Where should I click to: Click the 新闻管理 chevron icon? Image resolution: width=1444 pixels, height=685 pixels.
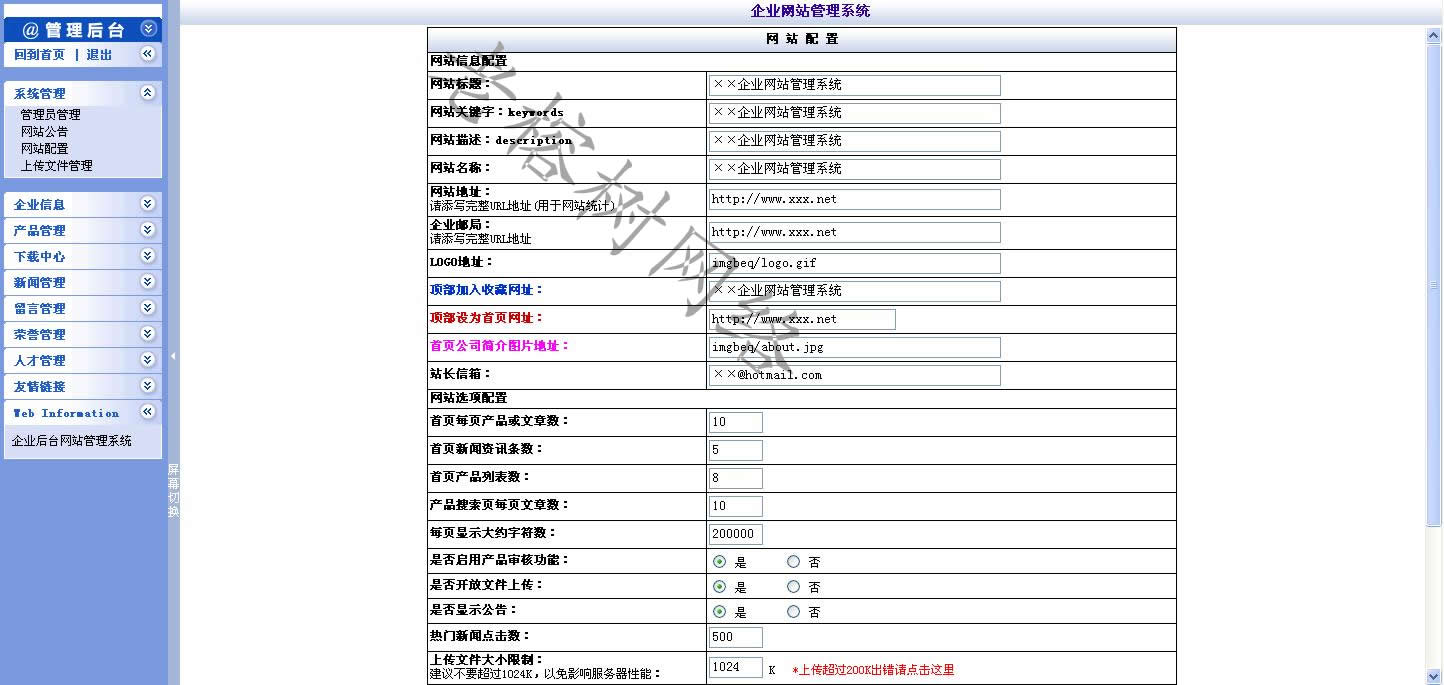pos(147,282)
